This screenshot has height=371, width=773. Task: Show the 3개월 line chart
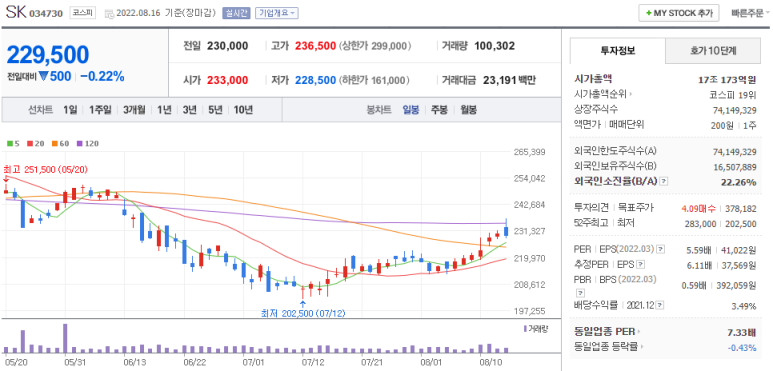point(134,110)
